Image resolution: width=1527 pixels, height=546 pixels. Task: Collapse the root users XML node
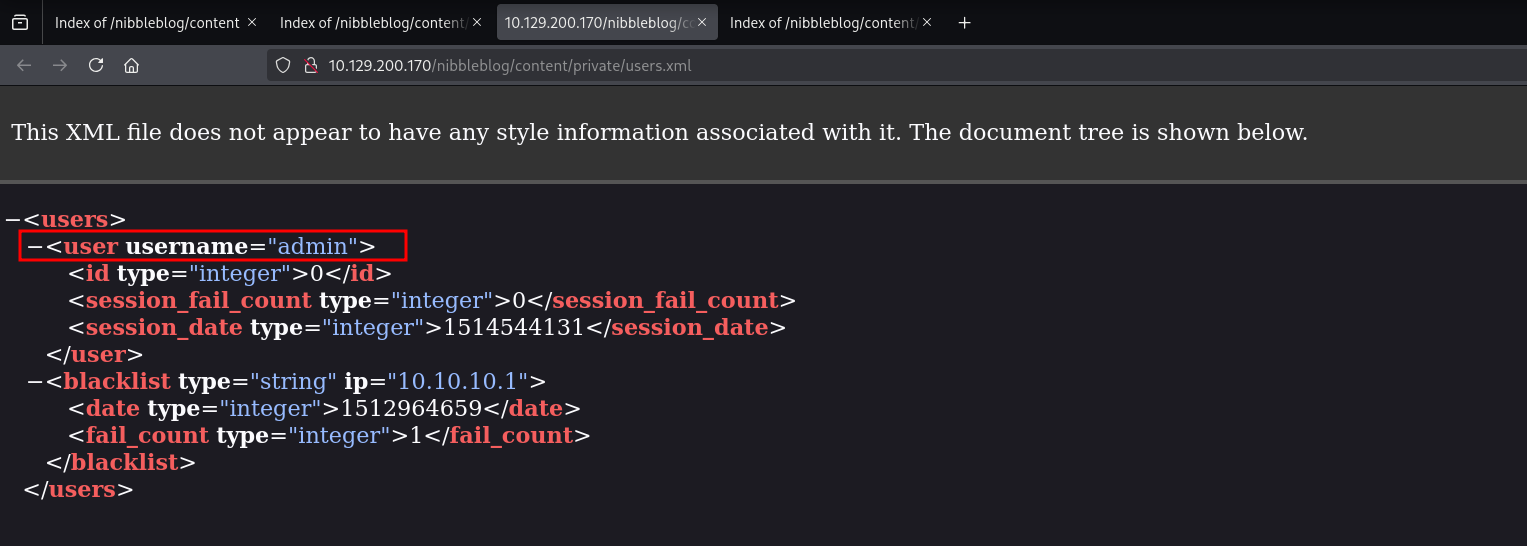(x=13, y=219)
